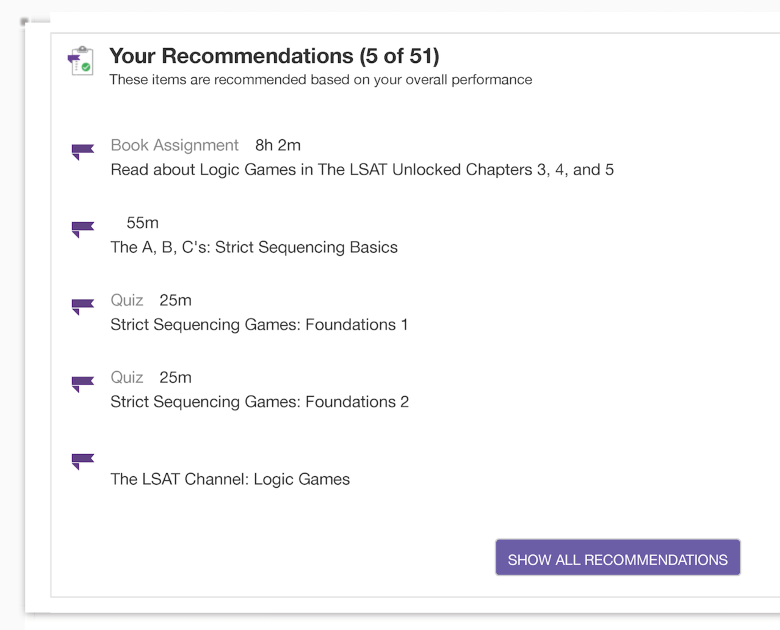
Task: Click the Your Recommendations (5 of 51) heading
Action: (x=274, y=56)
